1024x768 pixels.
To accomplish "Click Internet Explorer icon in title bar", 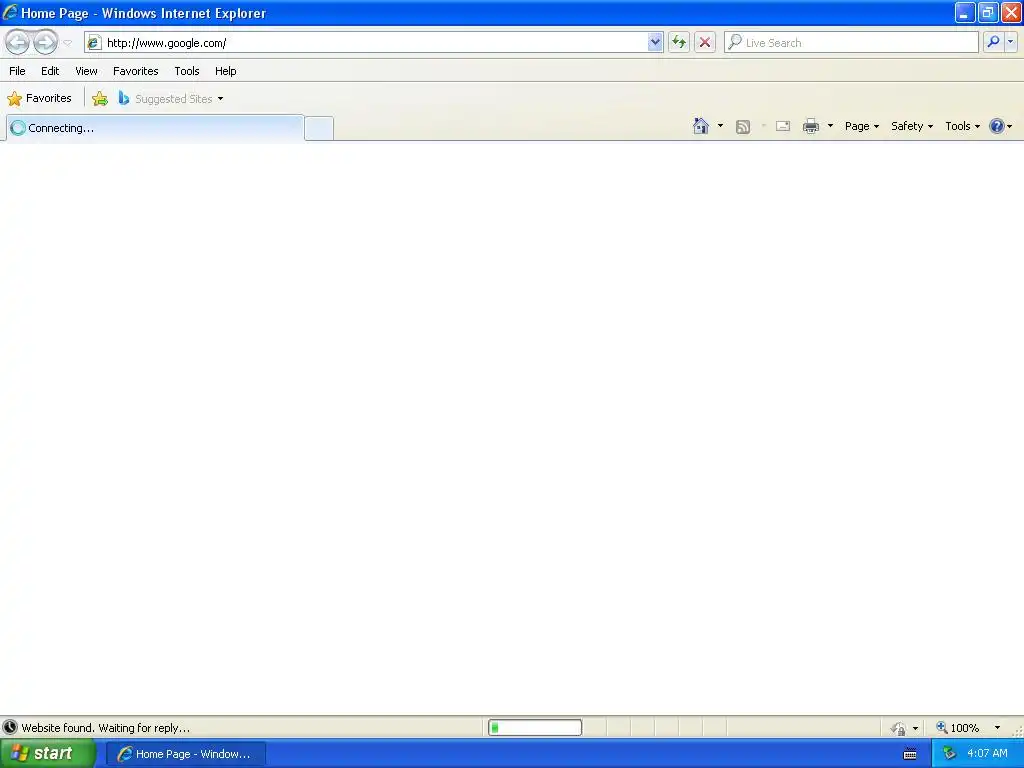I will pos(10,12).
